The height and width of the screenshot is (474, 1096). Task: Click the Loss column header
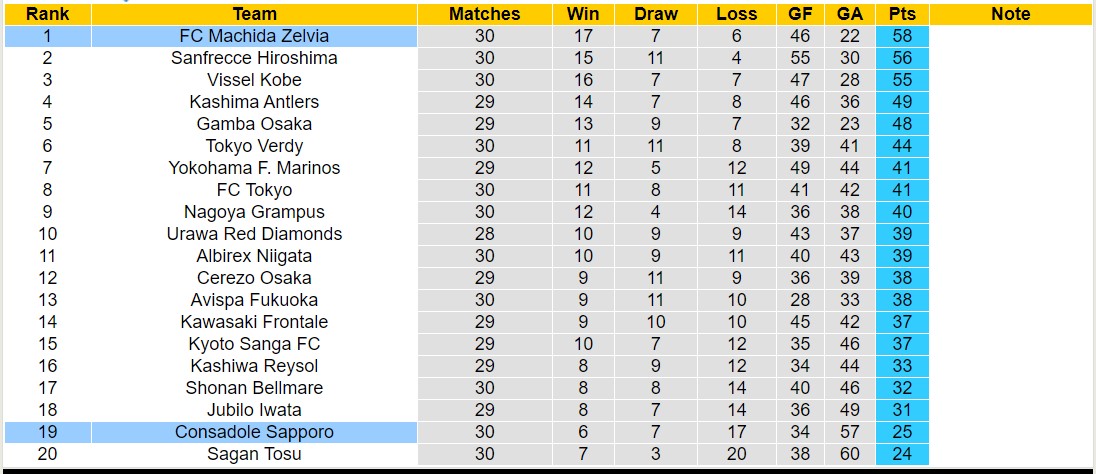737,14
